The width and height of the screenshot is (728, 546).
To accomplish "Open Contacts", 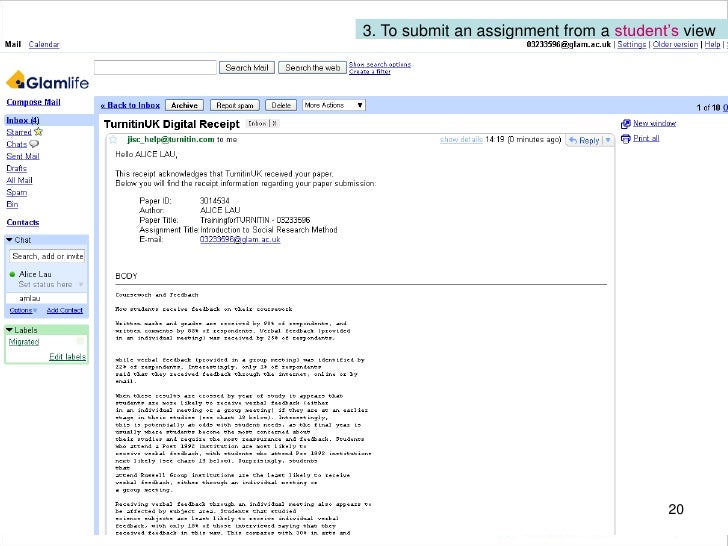I will click(23, 222).
